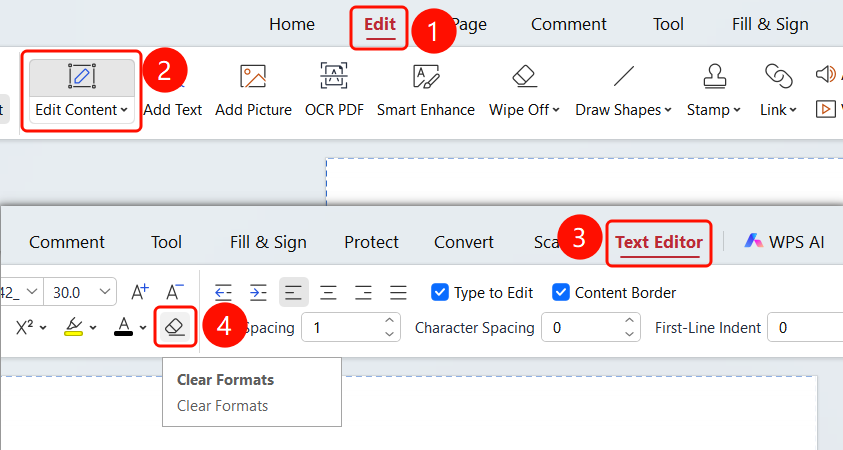This screenshot has height=450, width=843.
Task: Click the Add Text button
Action: tap(173, 110)
